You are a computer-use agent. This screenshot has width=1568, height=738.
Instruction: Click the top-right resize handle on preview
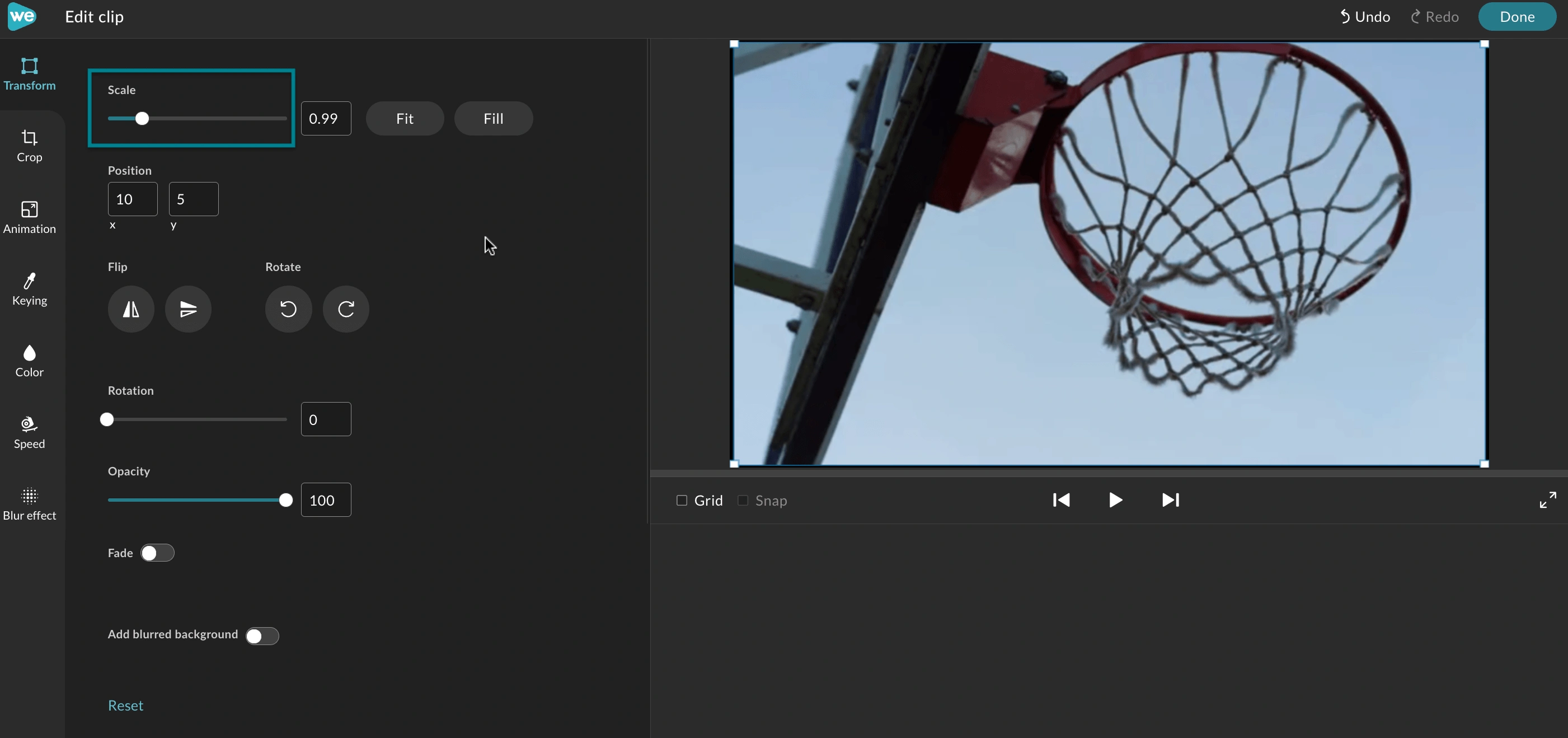tap(1484, 44)
